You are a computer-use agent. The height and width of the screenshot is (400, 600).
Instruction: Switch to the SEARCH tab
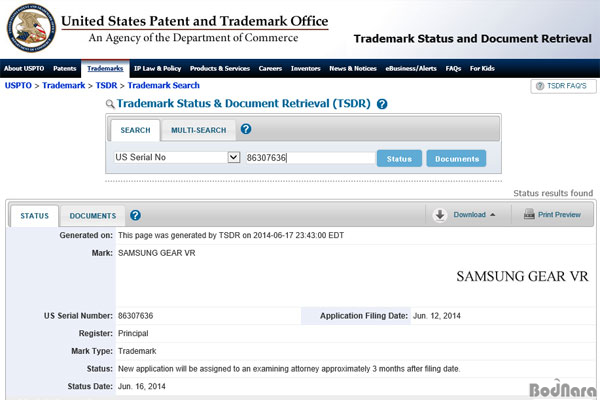[x=135, y=130]
